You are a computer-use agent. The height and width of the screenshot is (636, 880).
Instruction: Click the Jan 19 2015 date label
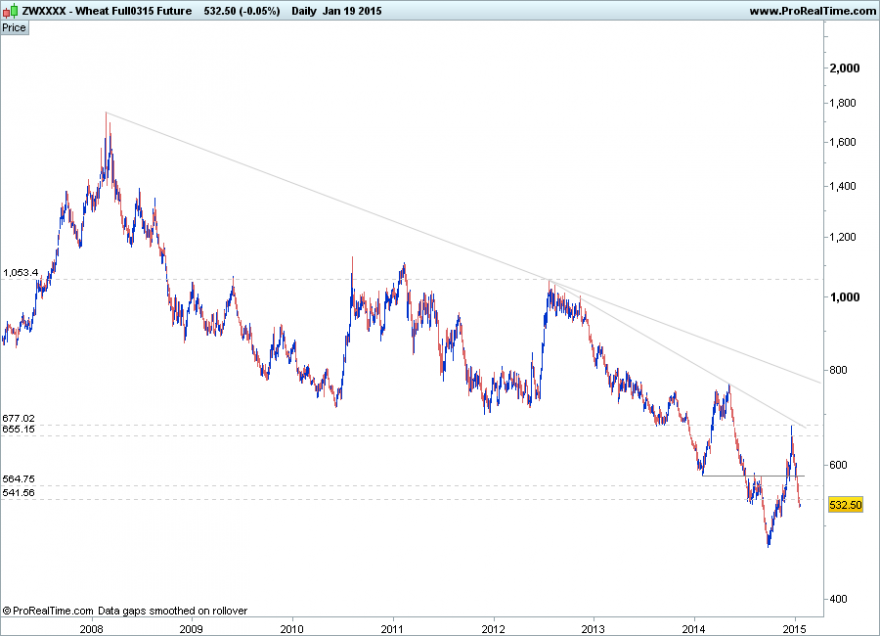click(x=352, y=11)
